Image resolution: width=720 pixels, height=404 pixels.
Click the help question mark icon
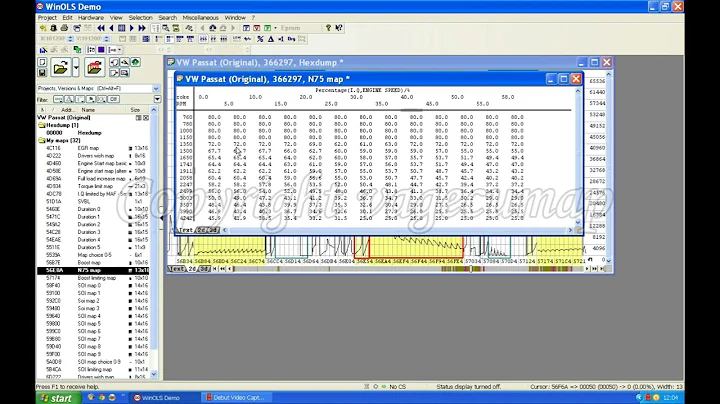coord(328,28)
